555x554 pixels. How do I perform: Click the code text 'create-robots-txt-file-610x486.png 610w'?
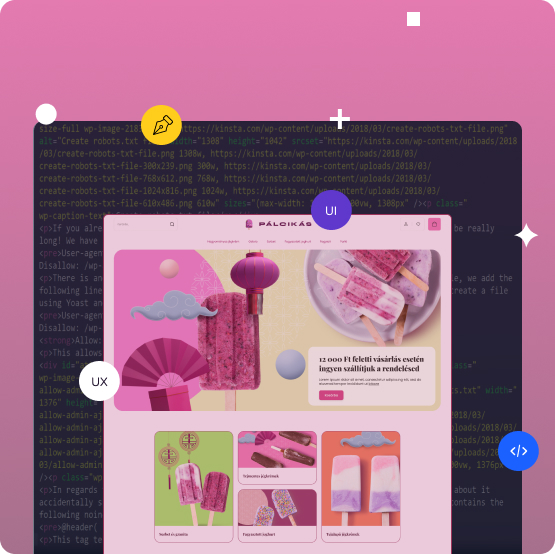129,204
